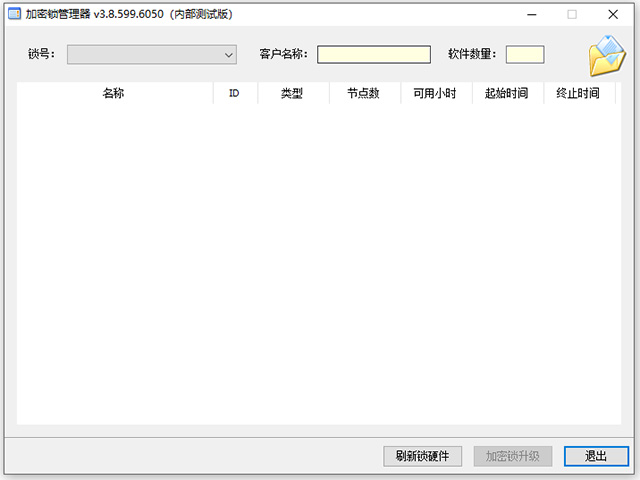The width and height of the screenshot is (640, 480).
Task: Click the 锁号 label text
Action: [x=41, y=54]
